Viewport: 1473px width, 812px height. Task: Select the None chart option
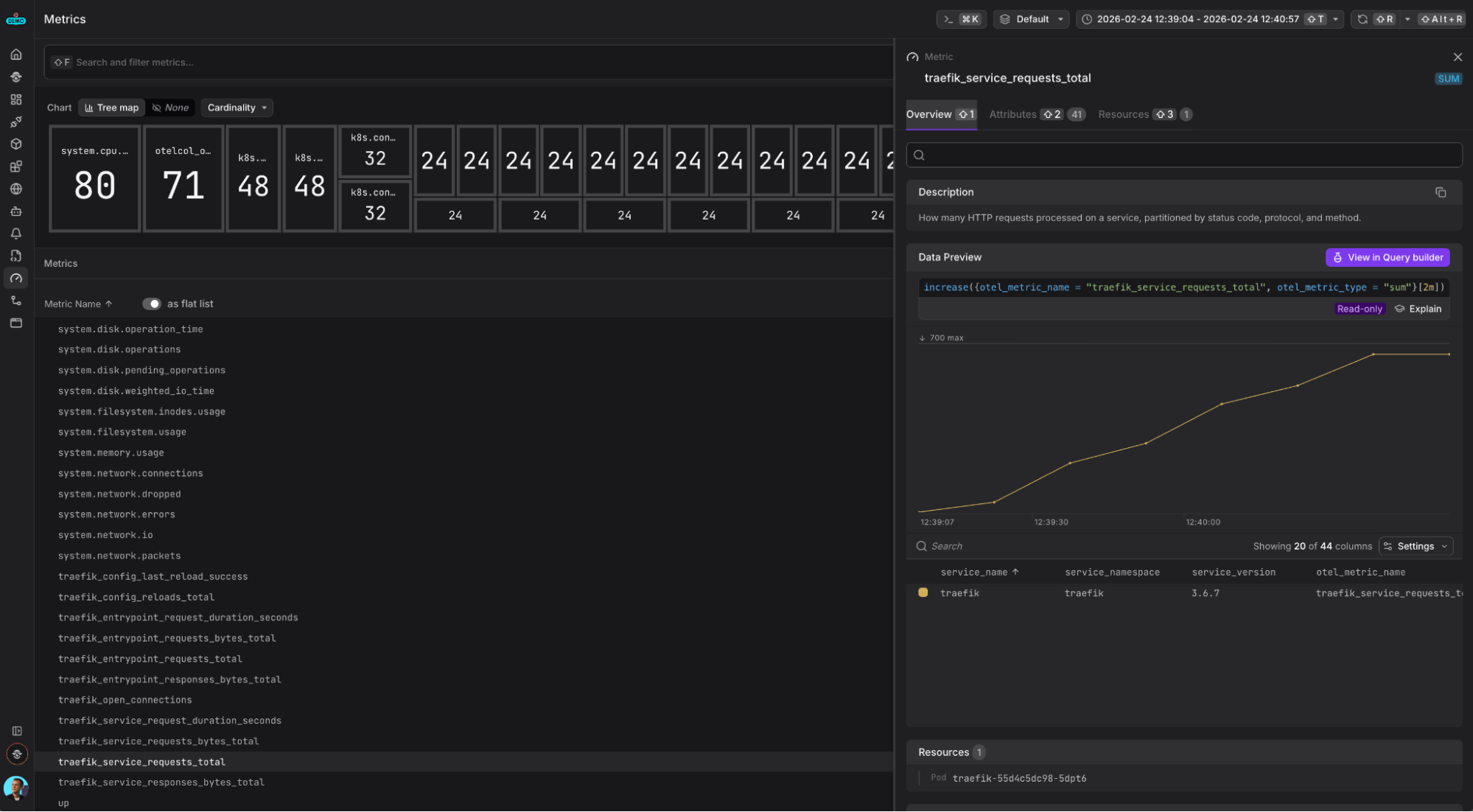[x=170, y=108]
